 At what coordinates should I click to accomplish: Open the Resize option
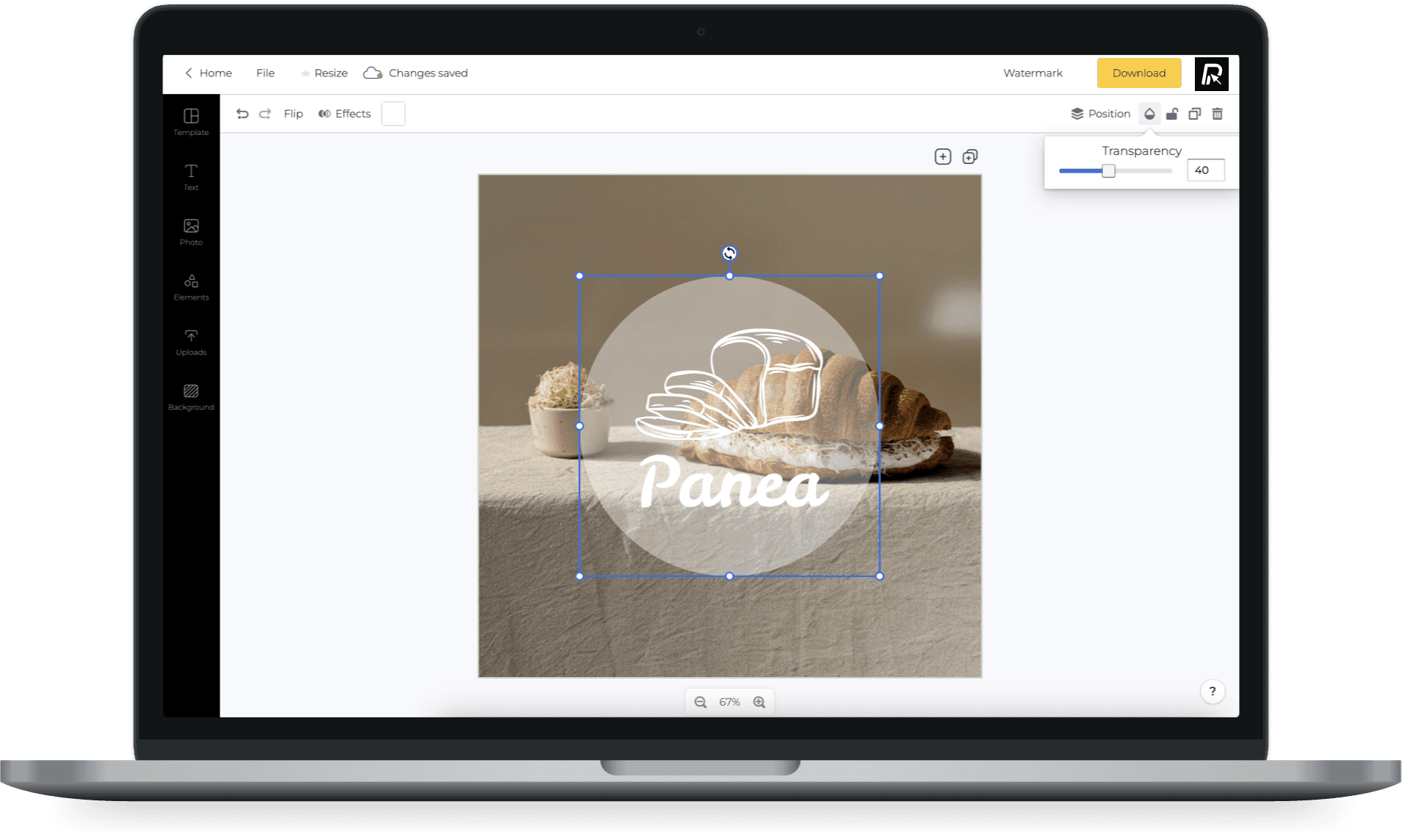(x=324, y=73)
